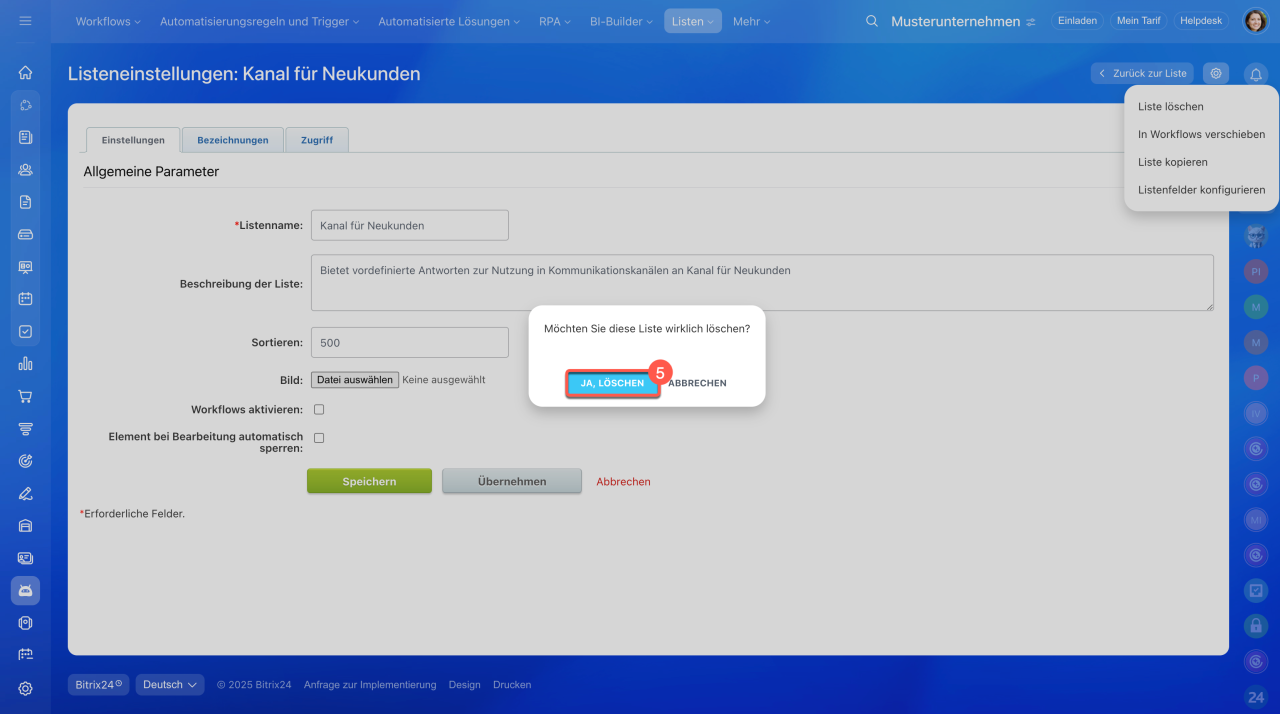
Task: Click the red Abbrechen link below form
Action: pos(623,482)
